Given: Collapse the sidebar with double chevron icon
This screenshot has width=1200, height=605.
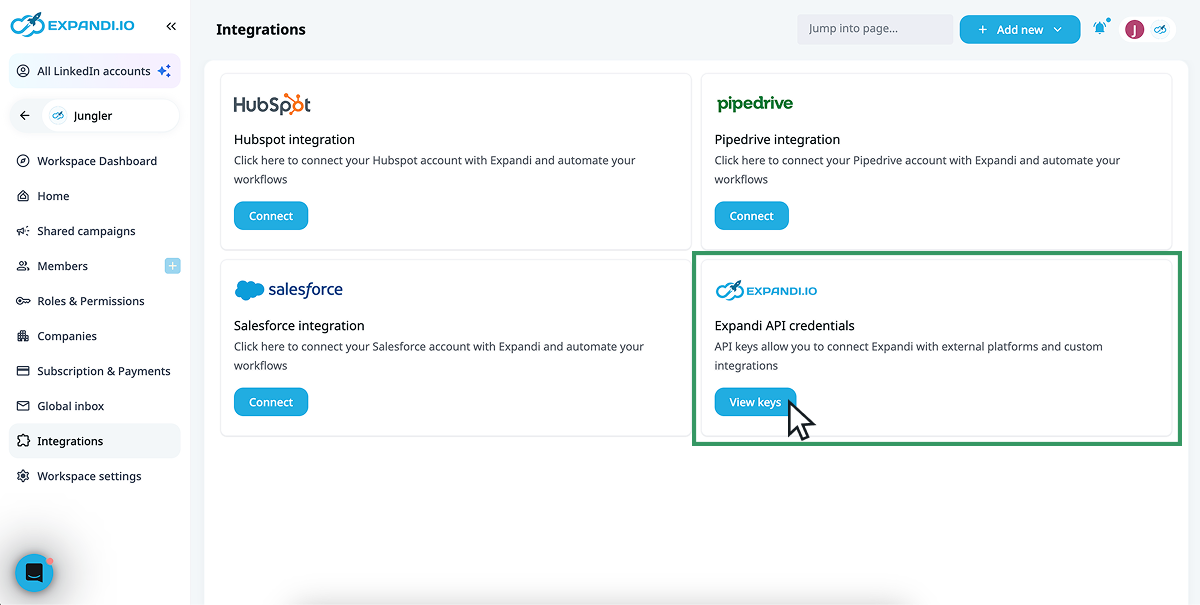Looking at the screenshot, I should pos(171,26).
